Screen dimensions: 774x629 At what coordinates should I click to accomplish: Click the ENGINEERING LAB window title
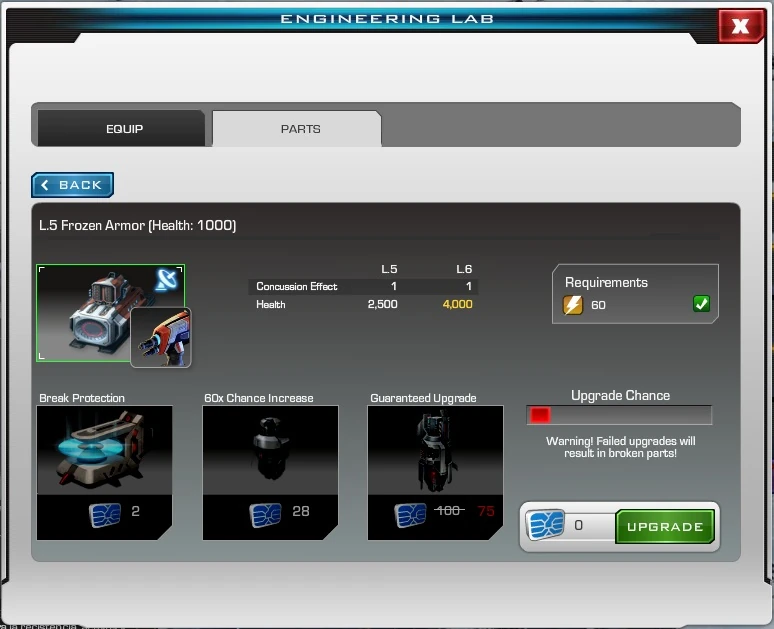coord(387,19)
